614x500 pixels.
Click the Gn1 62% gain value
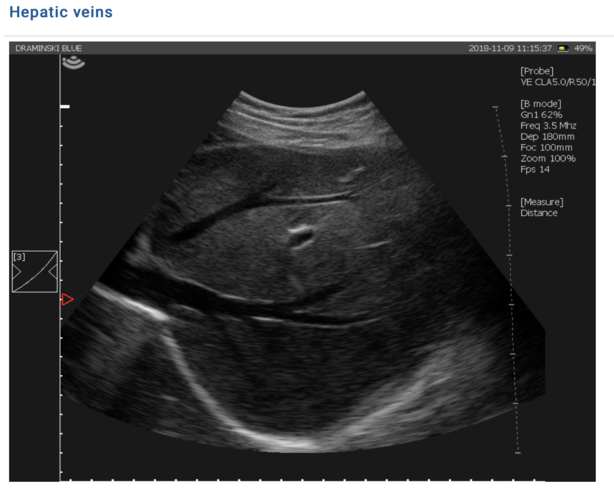[x=541, y=115]
